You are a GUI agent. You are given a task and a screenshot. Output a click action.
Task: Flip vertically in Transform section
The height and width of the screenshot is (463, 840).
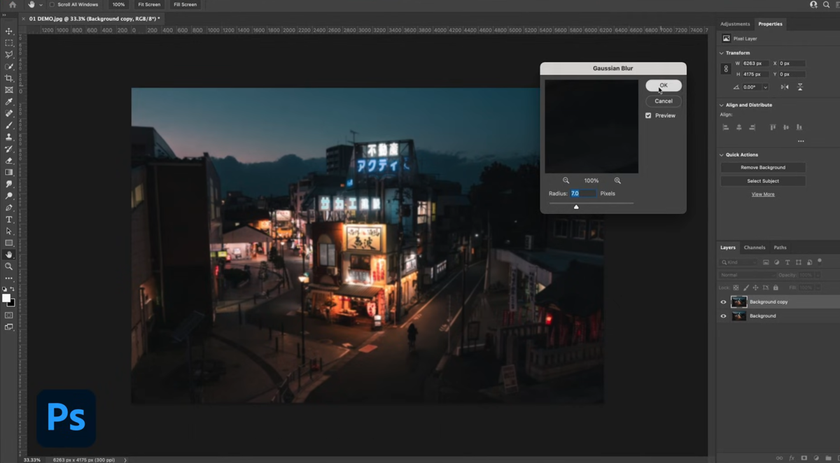coord(800,87)
